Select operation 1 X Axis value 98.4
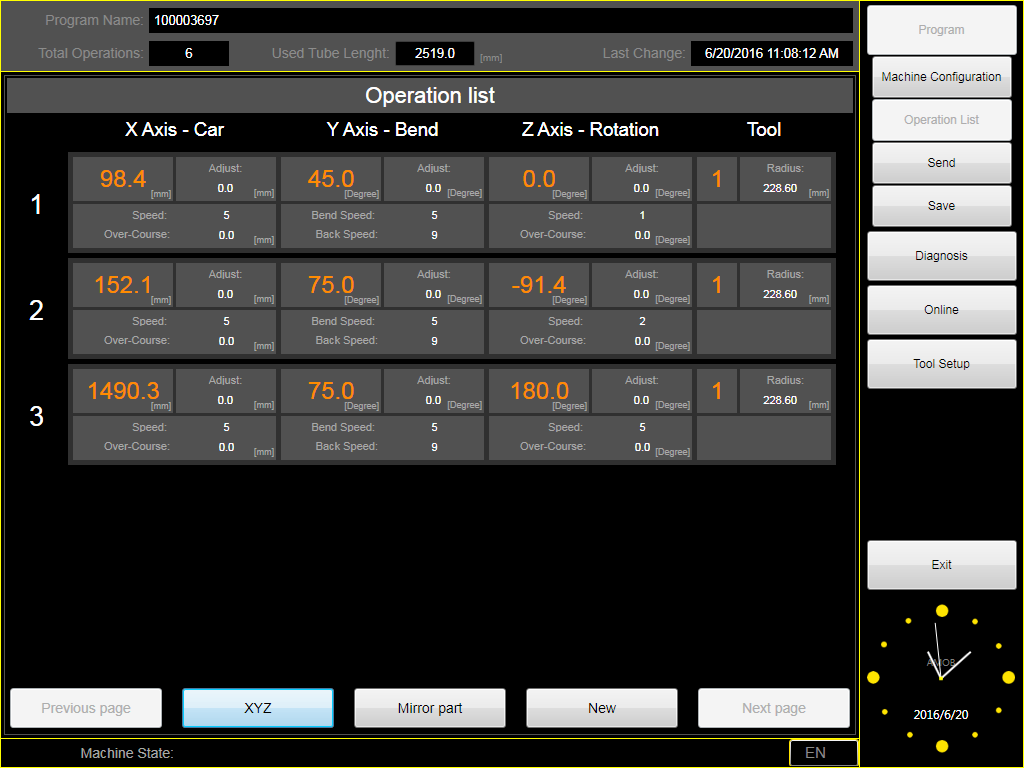The image size is (1024, 768). point(123,179)
